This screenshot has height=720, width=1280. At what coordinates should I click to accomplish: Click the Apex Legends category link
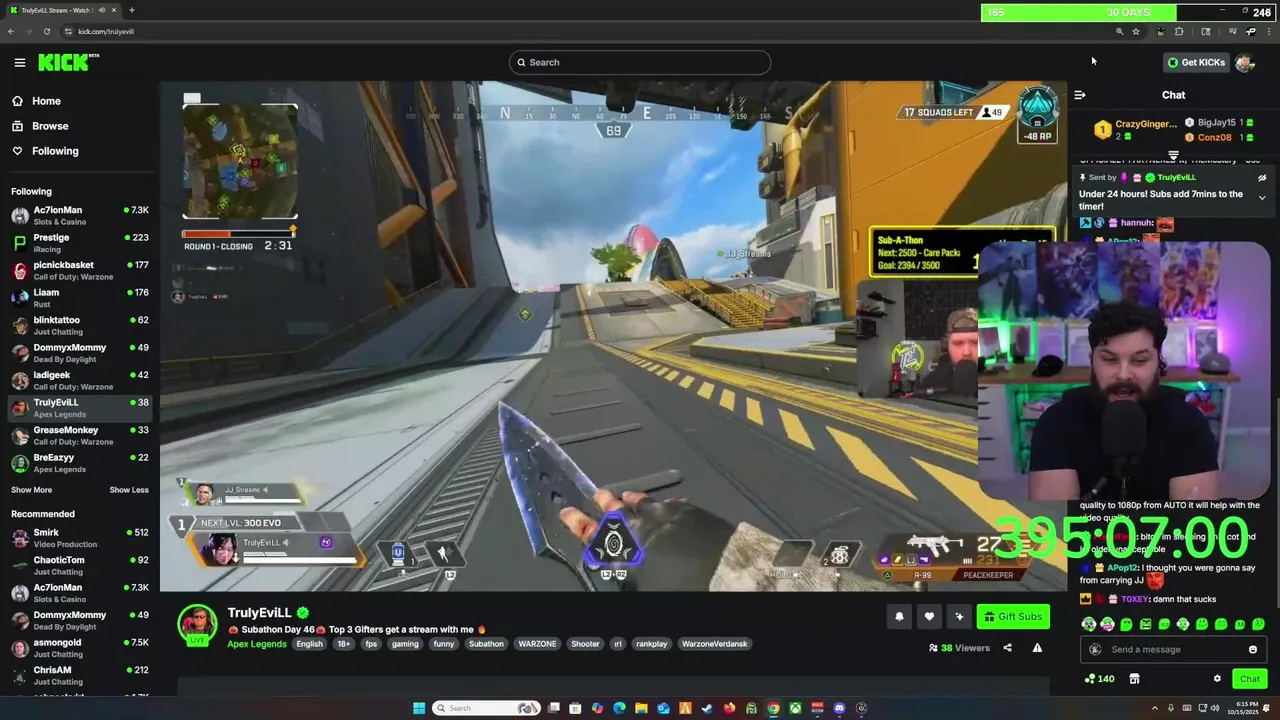(x=257, y=644)
